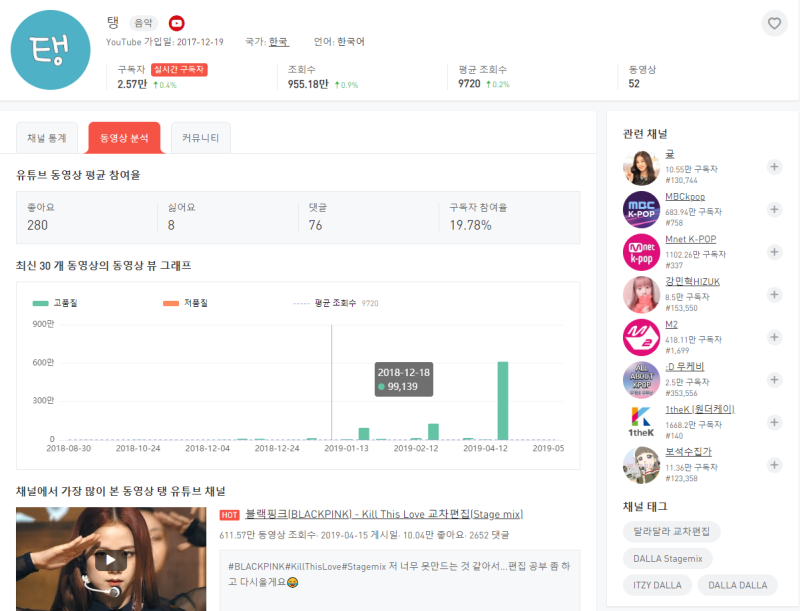Click the heart favorite icon

pos(774,23)
